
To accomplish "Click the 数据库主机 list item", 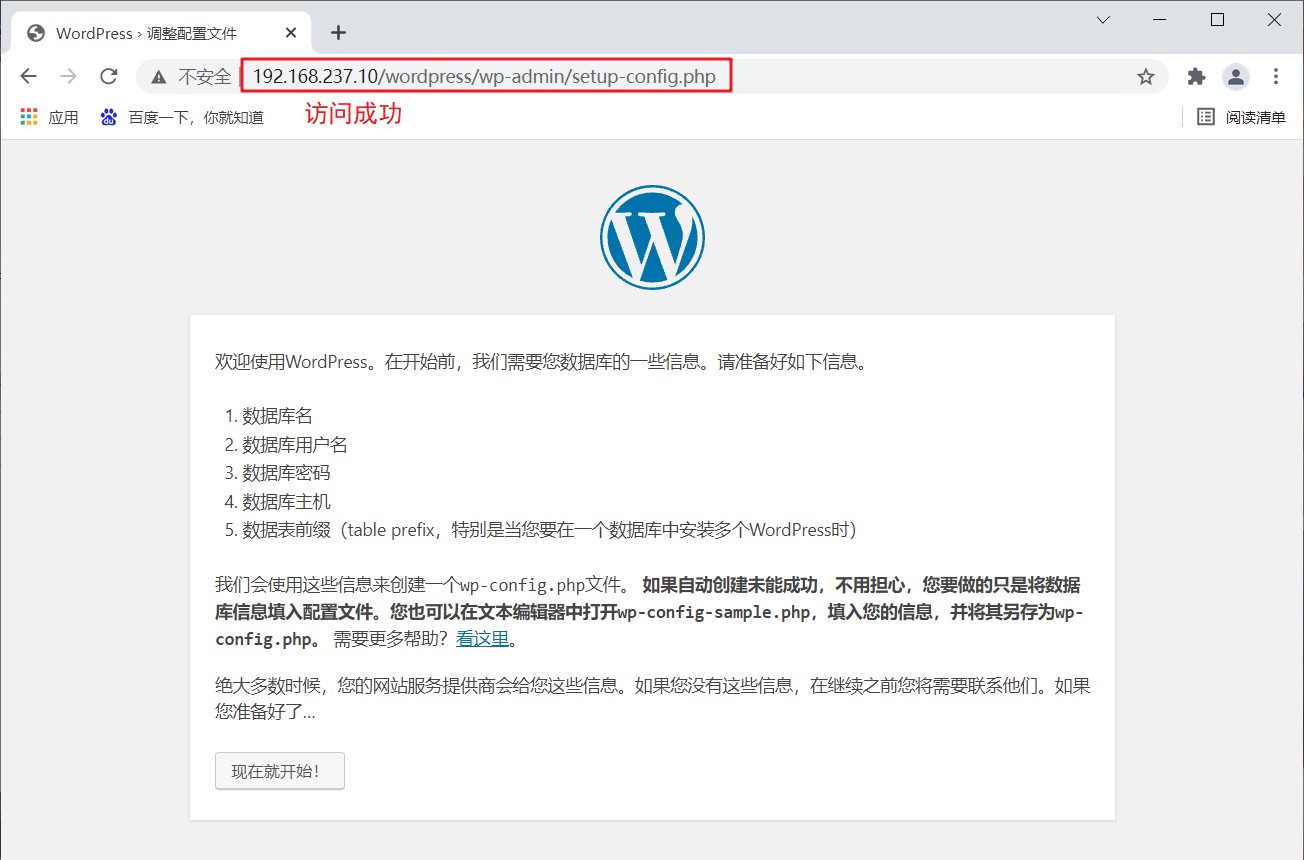I will tap(286, 501).
